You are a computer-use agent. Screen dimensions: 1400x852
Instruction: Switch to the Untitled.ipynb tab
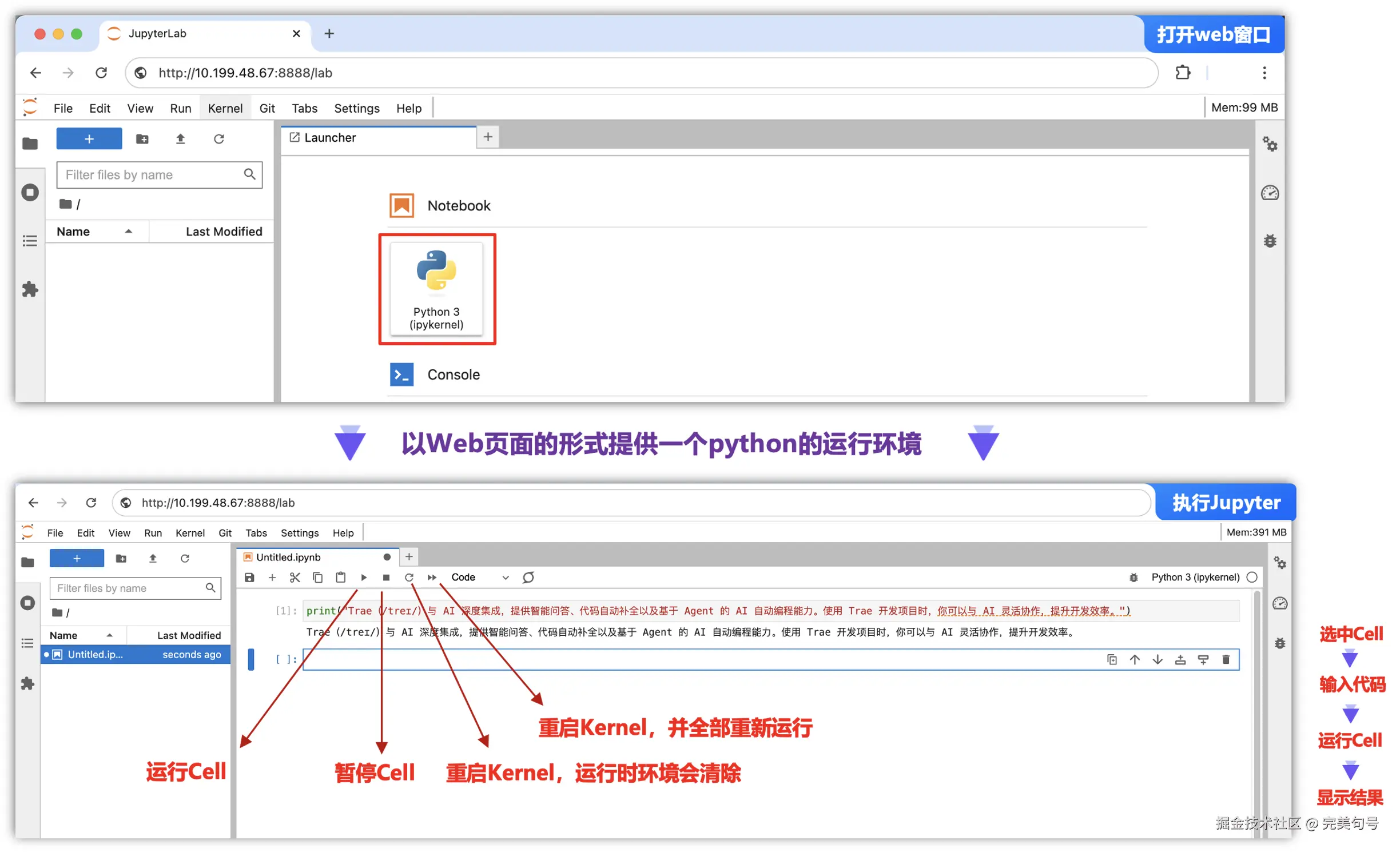[288, 557]
